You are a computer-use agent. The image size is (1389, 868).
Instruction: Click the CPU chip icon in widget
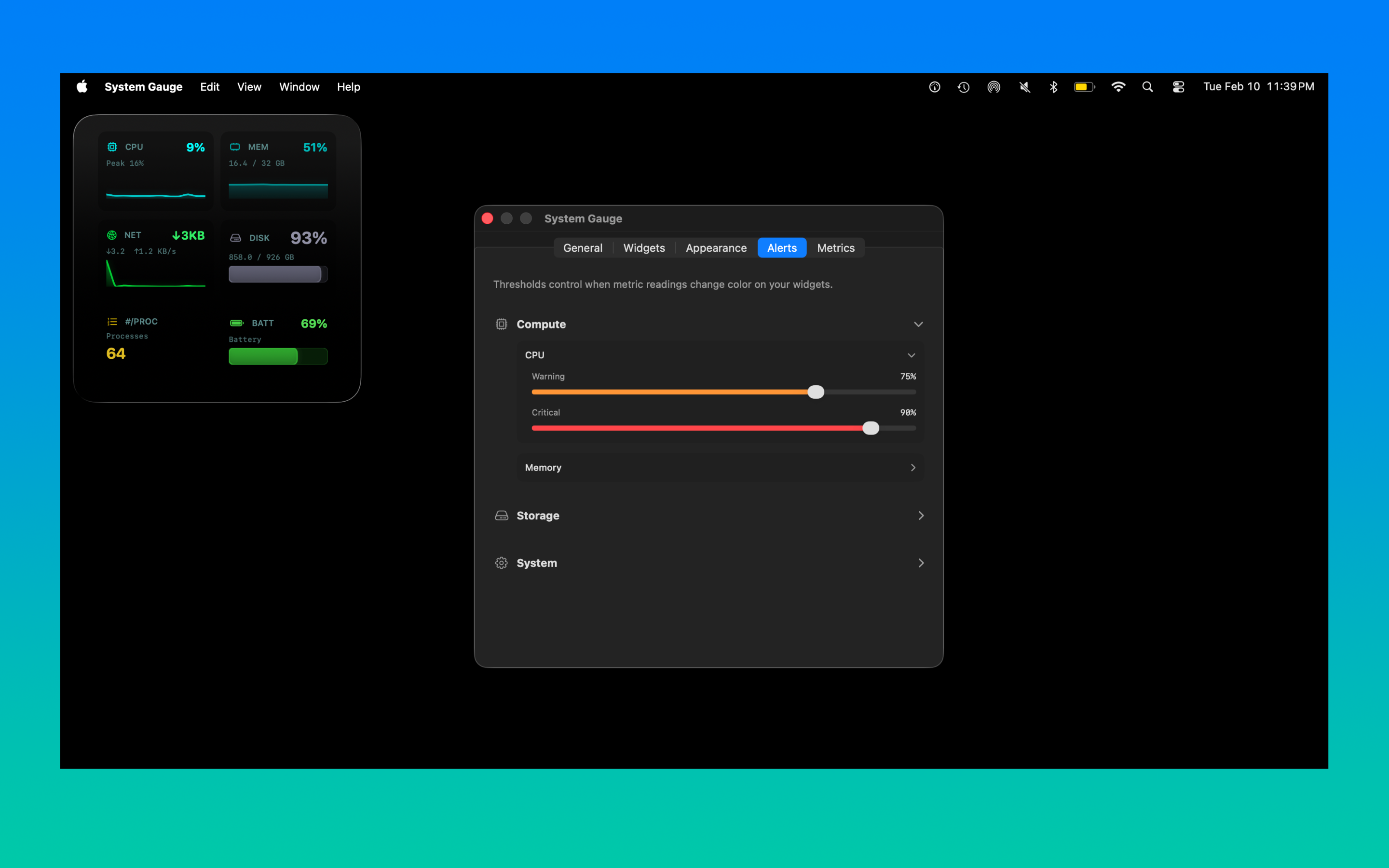[x=112, y=147]
